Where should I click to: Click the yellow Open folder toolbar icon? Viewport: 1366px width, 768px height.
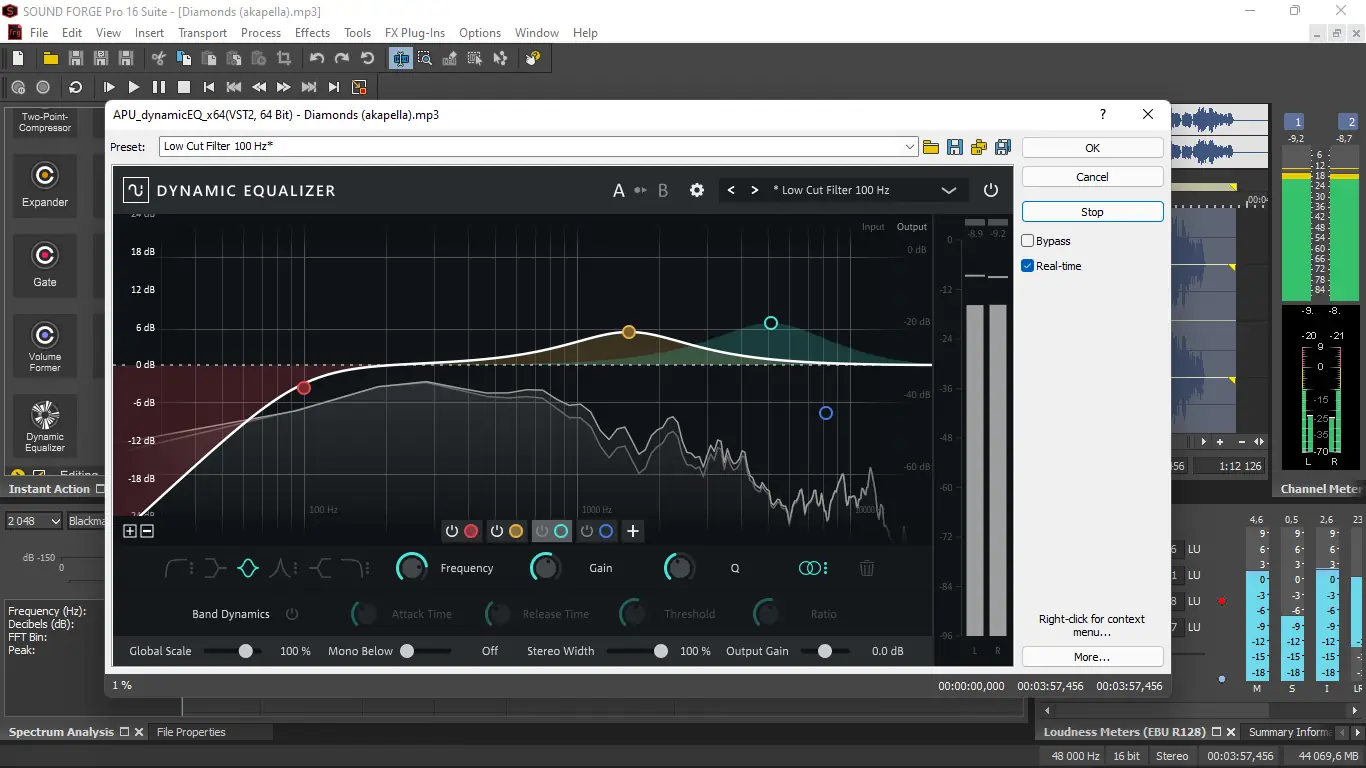(50, 59)
